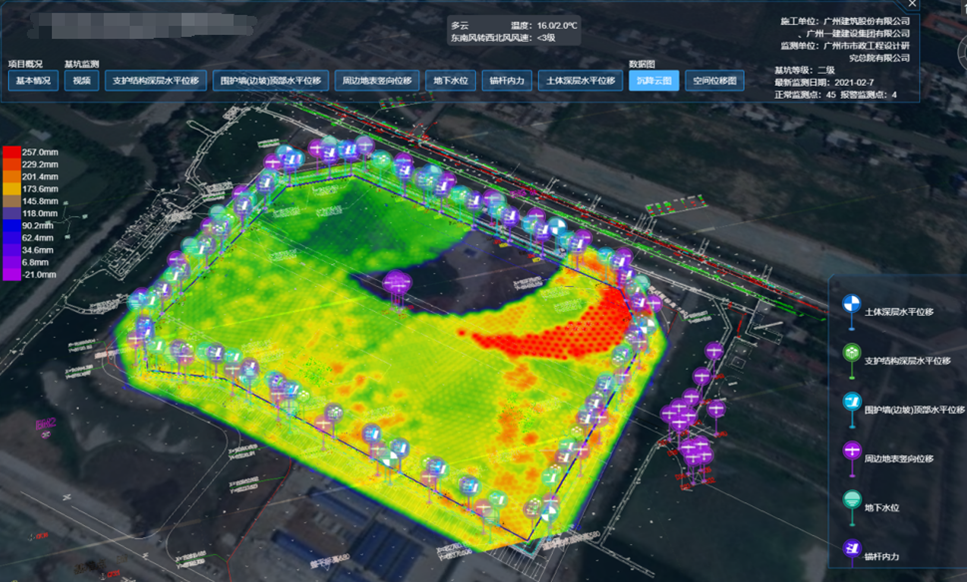Open the 基本情况 overview tab
967x582 pixels.
tap(33, 81)
